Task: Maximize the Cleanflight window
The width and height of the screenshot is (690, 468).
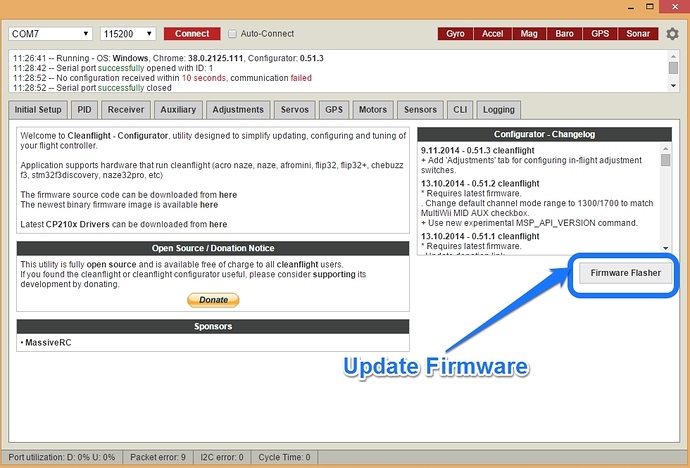Action: 650,7
